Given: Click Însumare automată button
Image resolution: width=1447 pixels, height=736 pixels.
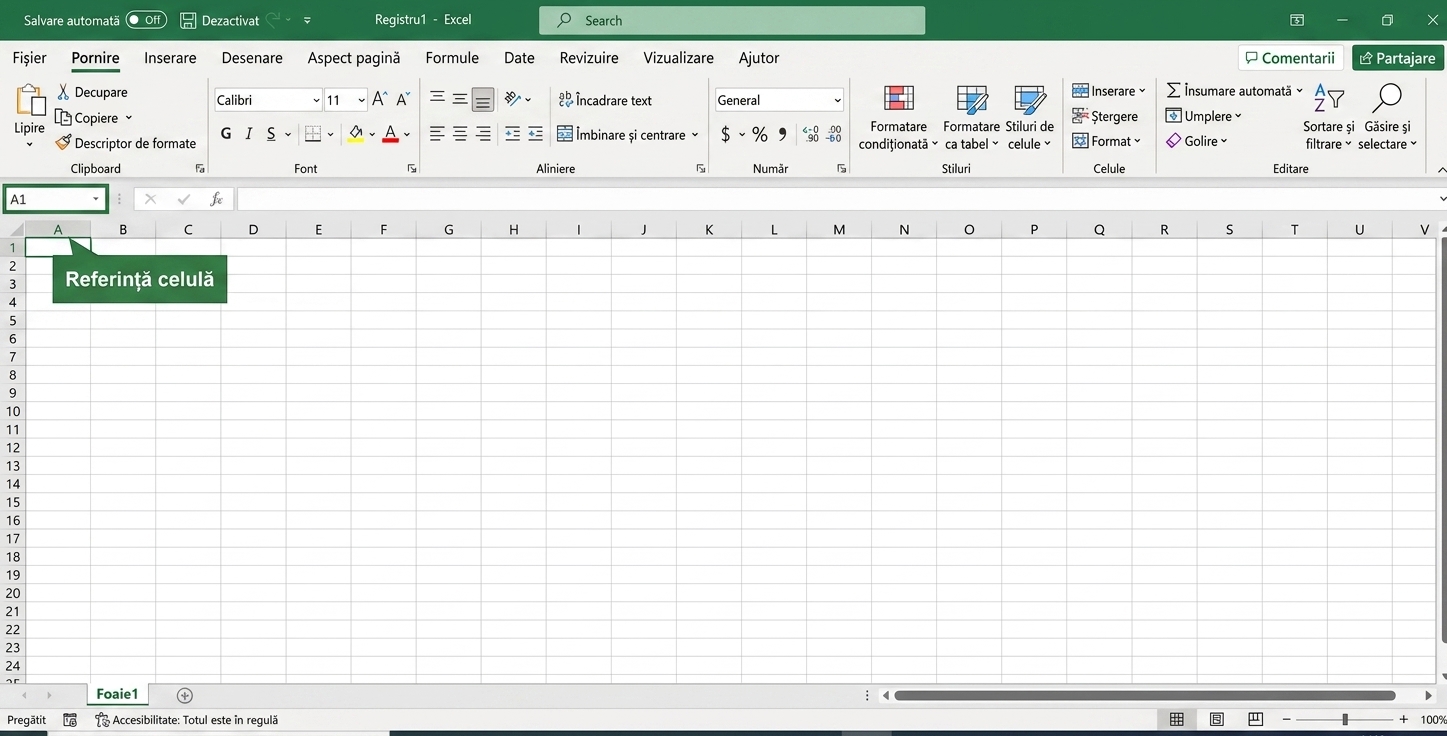Looking at the screenshot, I should tap(1229, 91).
